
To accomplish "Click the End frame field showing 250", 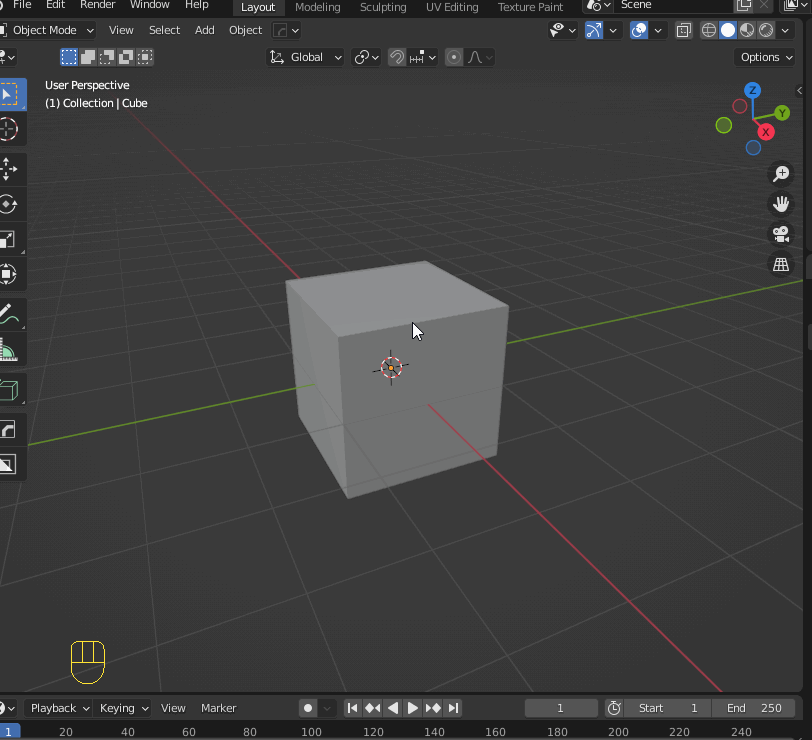I will (755, 708).
